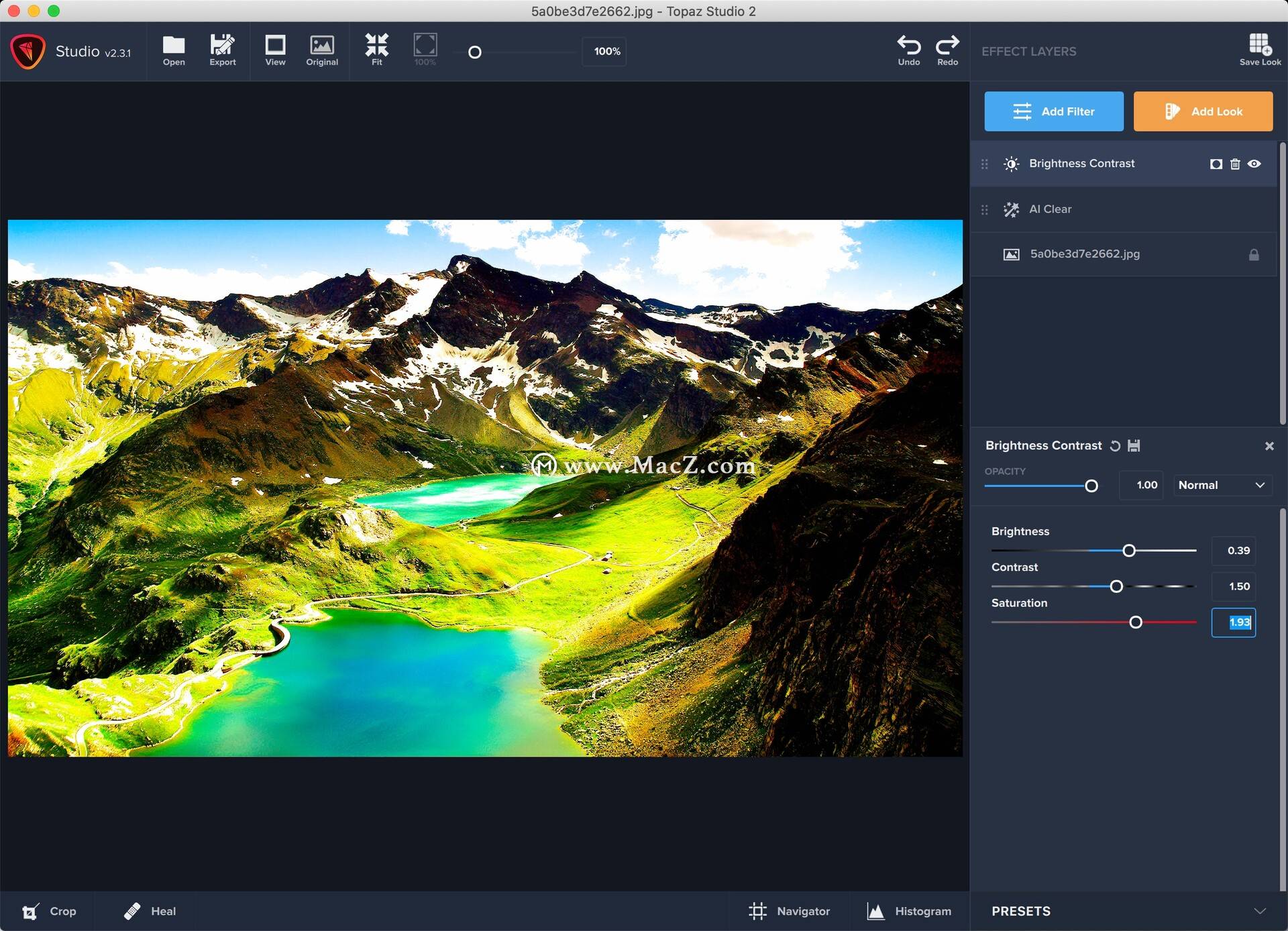This screenshot has width=1288, height=931.
Task: Lock the 5a0be3d7e2662.jpg layer
Action: coord(1254,254)
